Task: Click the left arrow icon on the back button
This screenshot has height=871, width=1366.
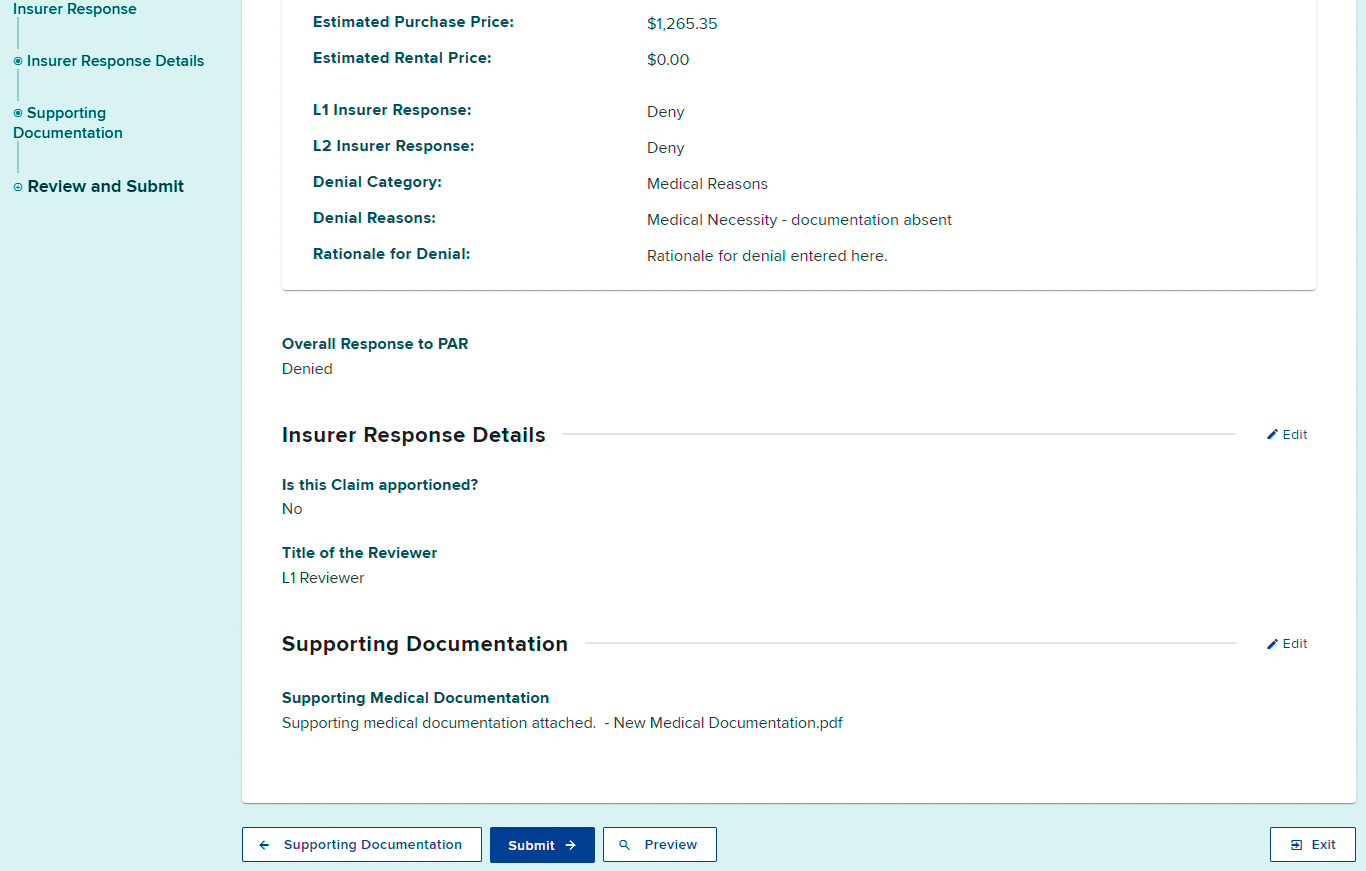Action: coord(264,845)
